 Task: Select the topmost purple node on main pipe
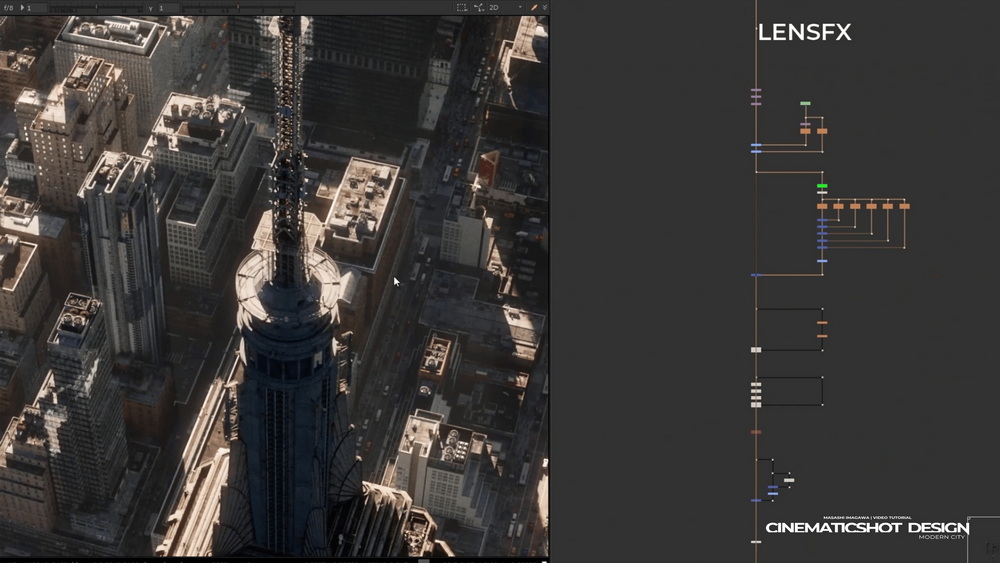pos(756,91)
